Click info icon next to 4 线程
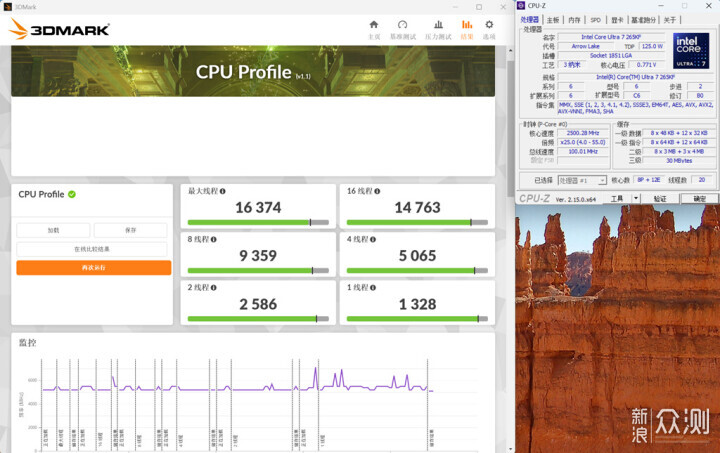Image resolution: width=720 pixels, height=453 pixels. click(x=373, y=239)
